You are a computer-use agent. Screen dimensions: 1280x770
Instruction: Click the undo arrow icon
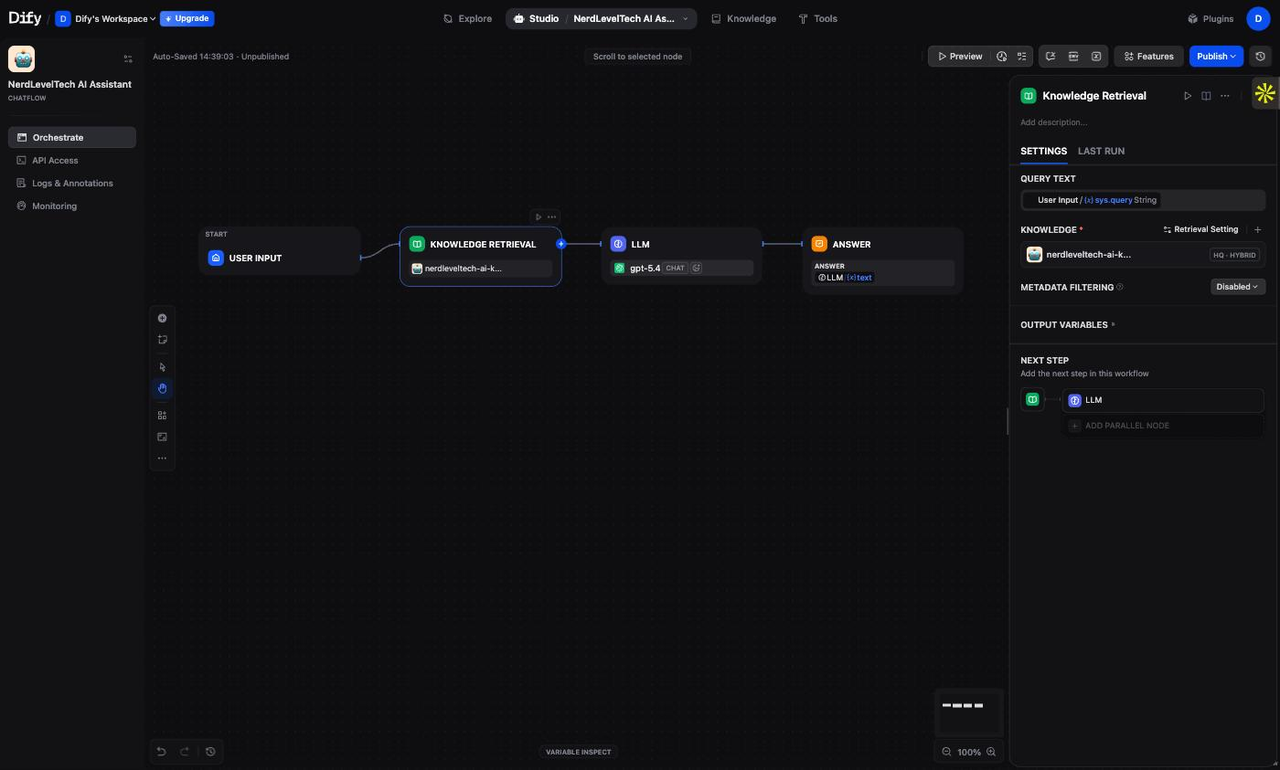(x=162, y=752)
